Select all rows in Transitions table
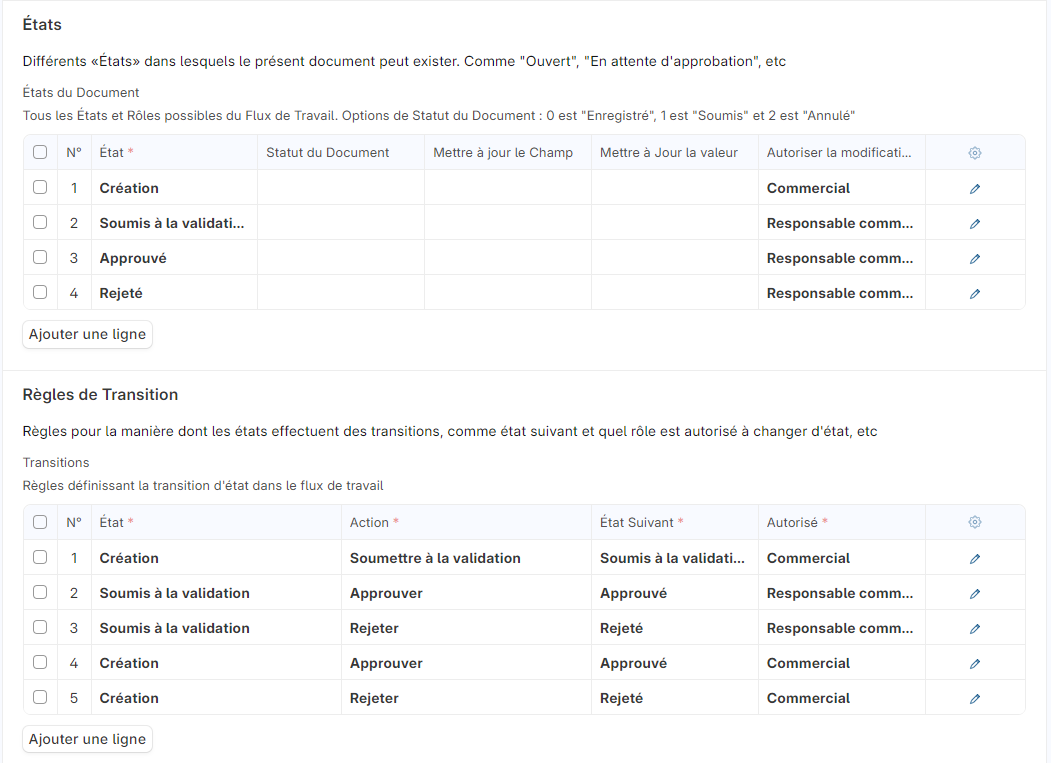This screenshot has height=763, width=1051. point(40,522)
